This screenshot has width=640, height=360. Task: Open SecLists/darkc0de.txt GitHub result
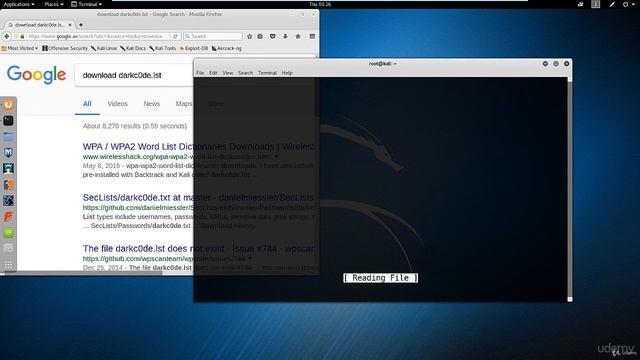198,197
